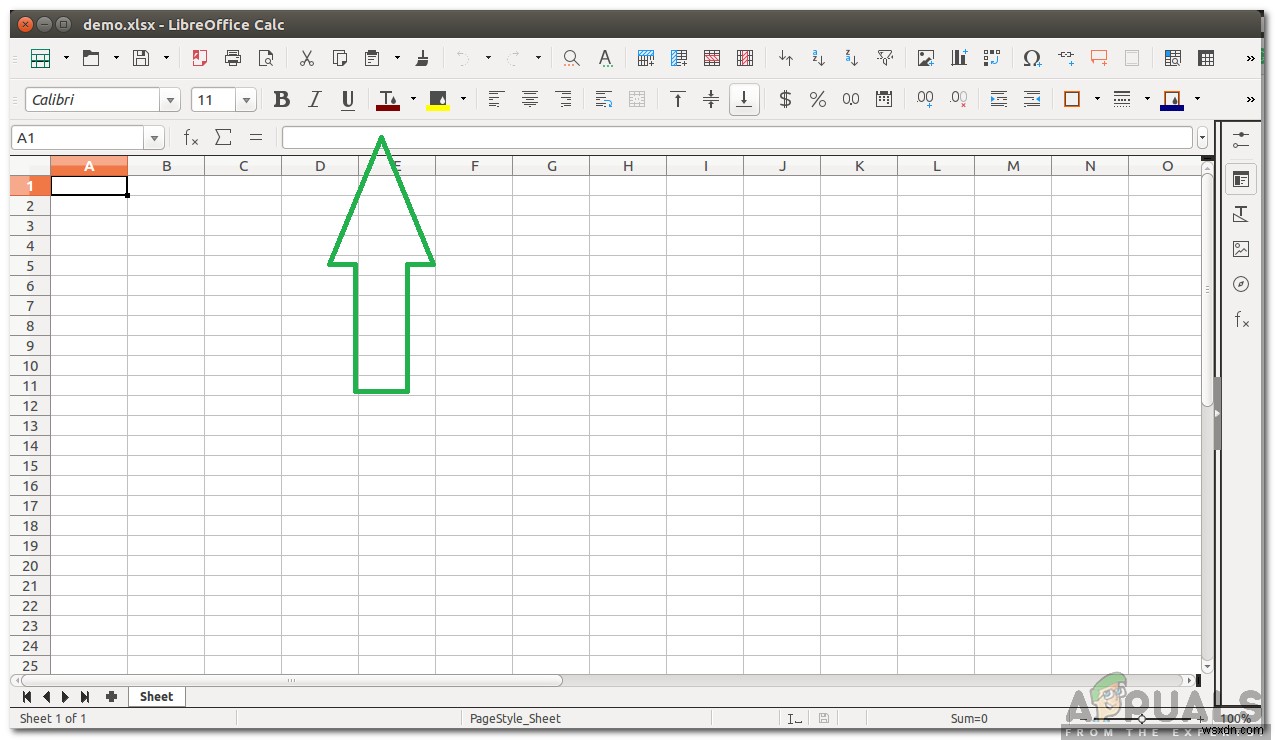The image size is (1275, 740).
Task: Apply yellow highlighting color swatch
Action: tap(438, 99)
